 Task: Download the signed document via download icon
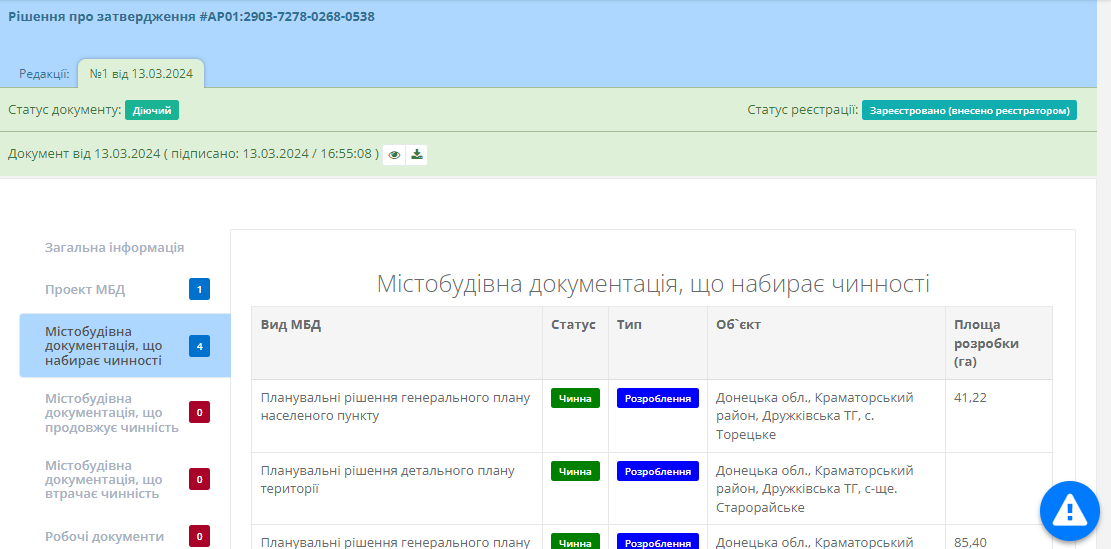click(x=417, y=155)
